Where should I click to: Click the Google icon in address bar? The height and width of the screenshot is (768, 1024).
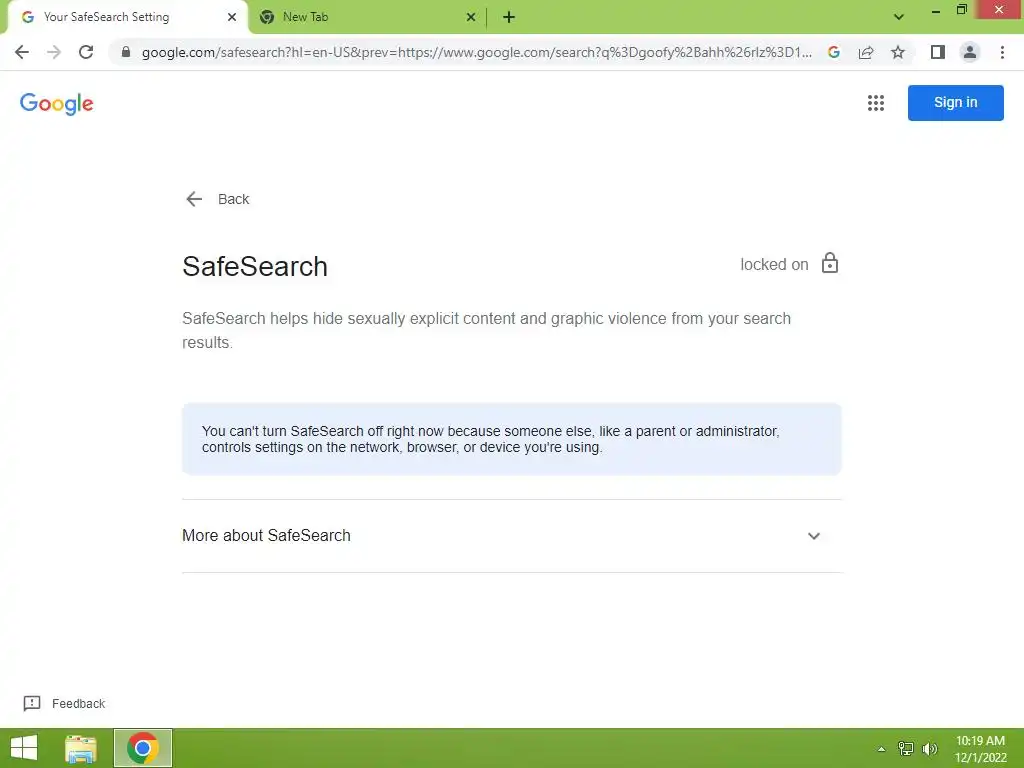point(834,52)
